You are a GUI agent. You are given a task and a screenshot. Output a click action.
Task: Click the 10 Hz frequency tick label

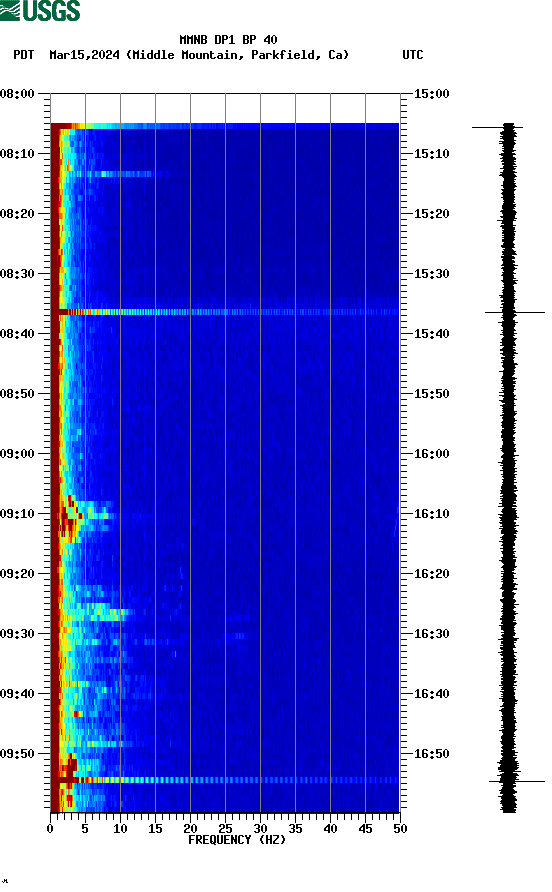pos(120,829)
